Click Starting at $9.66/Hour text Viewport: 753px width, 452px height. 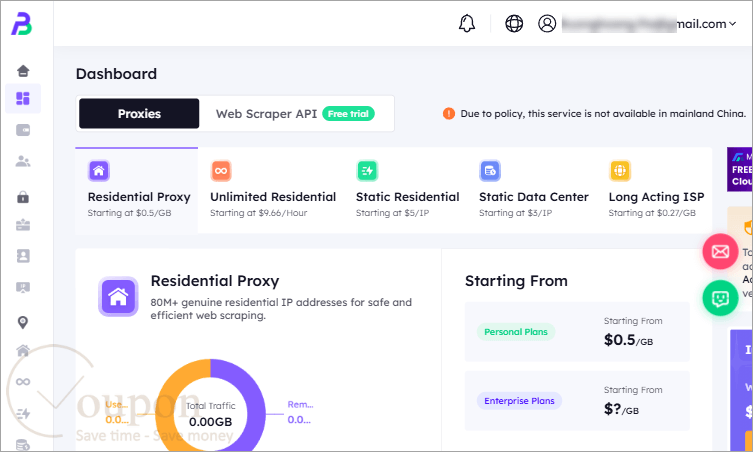[258, 213]
